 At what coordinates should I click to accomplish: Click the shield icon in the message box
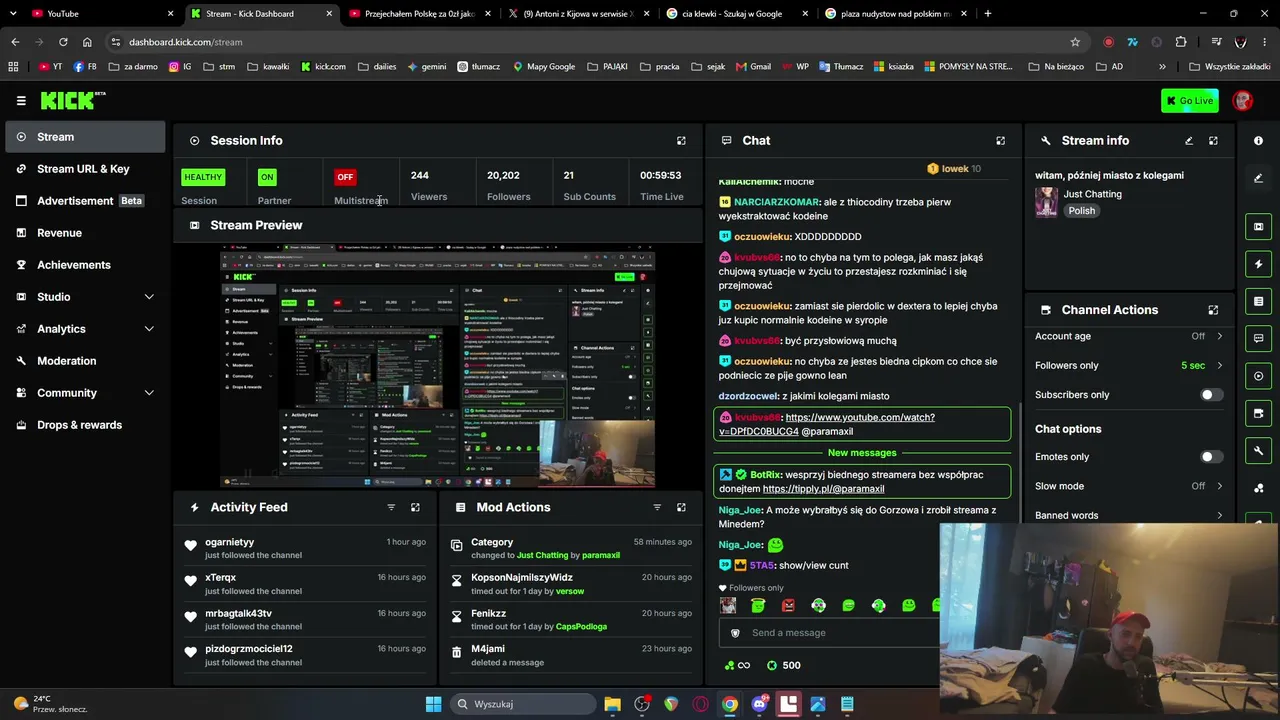735,633
